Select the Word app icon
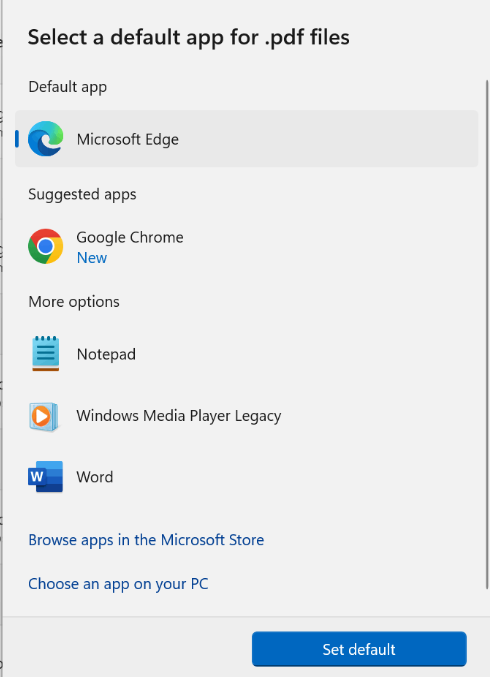 pos(45,477)
